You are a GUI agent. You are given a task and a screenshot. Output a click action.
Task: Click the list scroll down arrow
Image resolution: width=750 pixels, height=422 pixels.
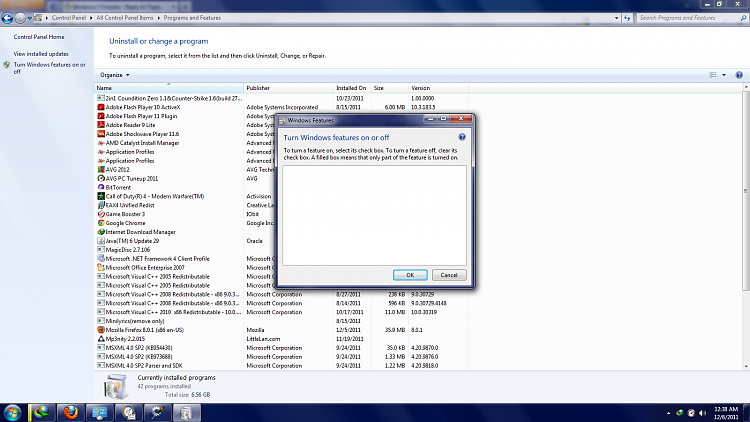point(746,366)
